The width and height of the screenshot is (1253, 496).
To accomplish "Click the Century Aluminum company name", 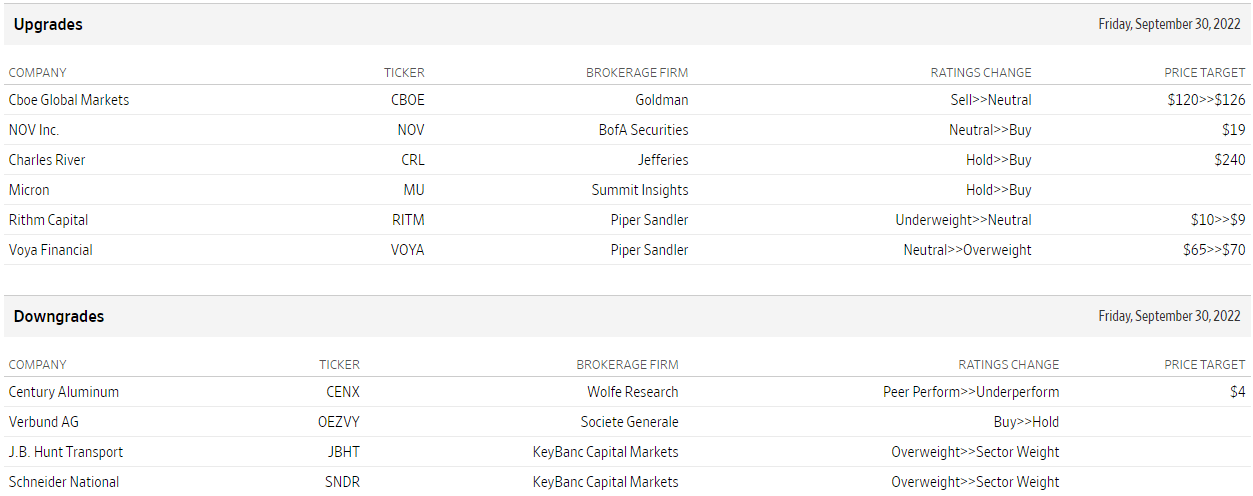I will tap(64, 392).
